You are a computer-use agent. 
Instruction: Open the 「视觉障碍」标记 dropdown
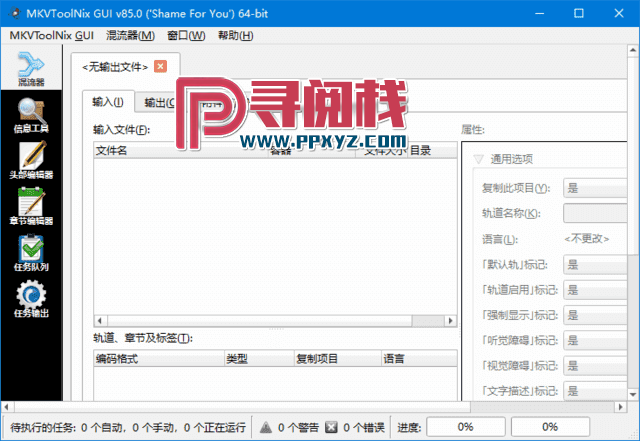pyautogui.click(x=595, y=365)
